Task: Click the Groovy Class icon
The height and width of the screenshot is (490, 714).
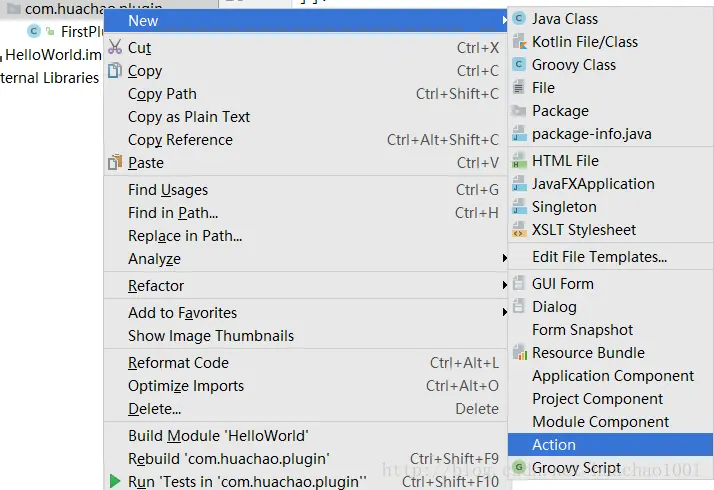Action: pos(519,65)
